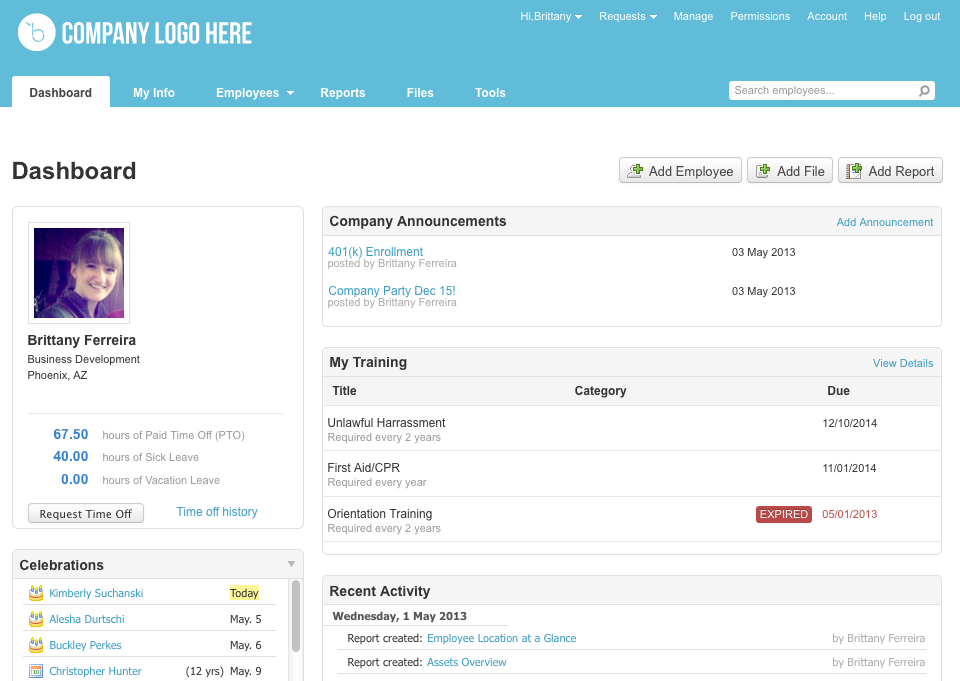The image size is (960, 681).
Task: Click the cake icon next to Buckley Perkes
Action: [36, 645]
